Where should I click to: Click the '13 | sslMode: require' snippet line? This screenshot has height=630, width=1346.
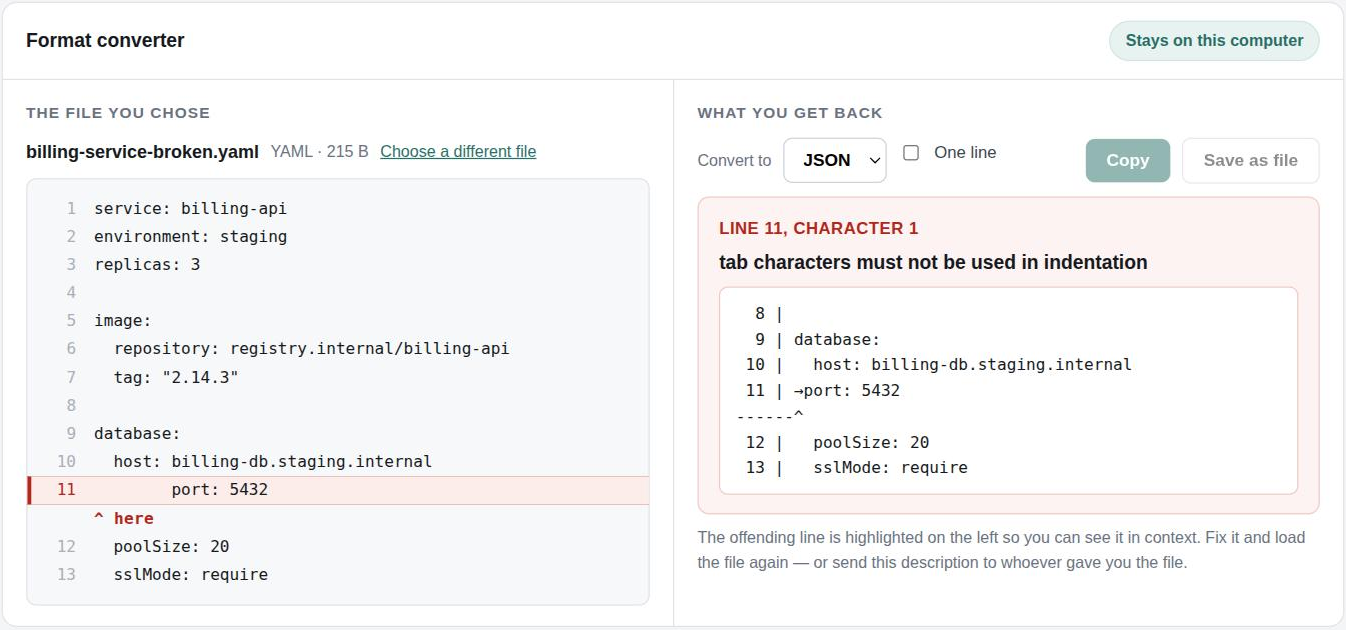pyautogui.click(x=856, y=468)
